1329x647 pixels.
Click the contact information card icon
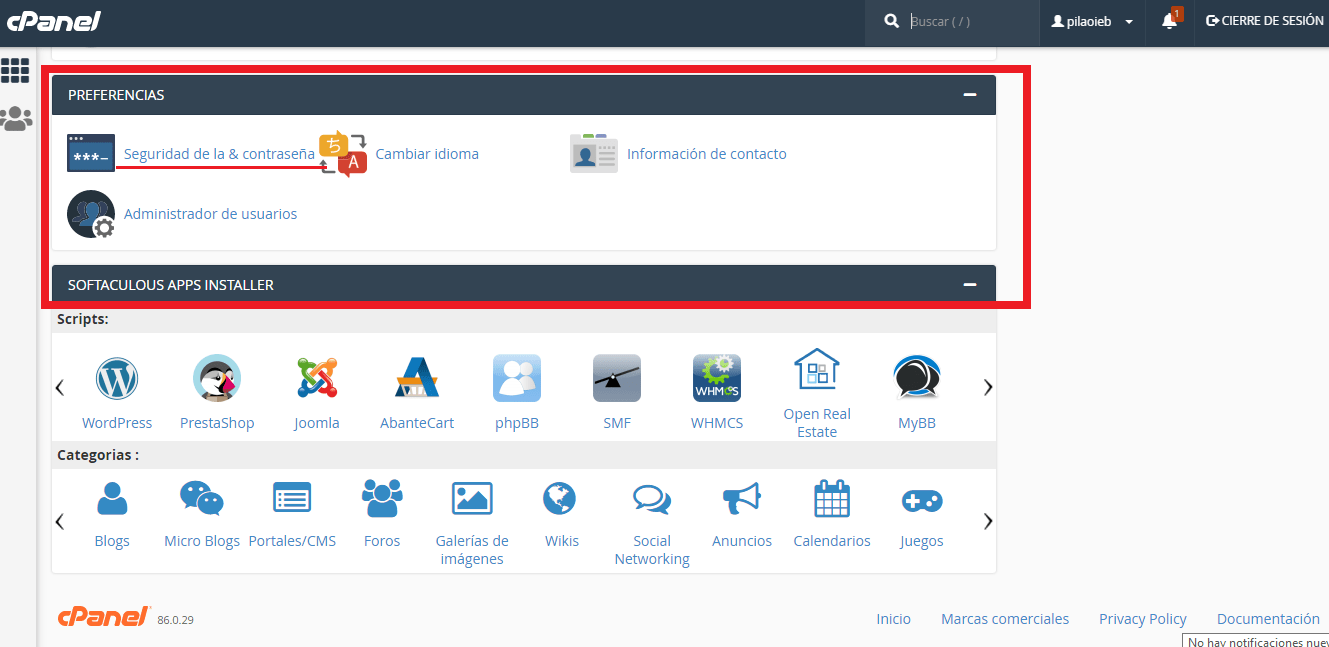pyautogui.click(x=594, y=153)
